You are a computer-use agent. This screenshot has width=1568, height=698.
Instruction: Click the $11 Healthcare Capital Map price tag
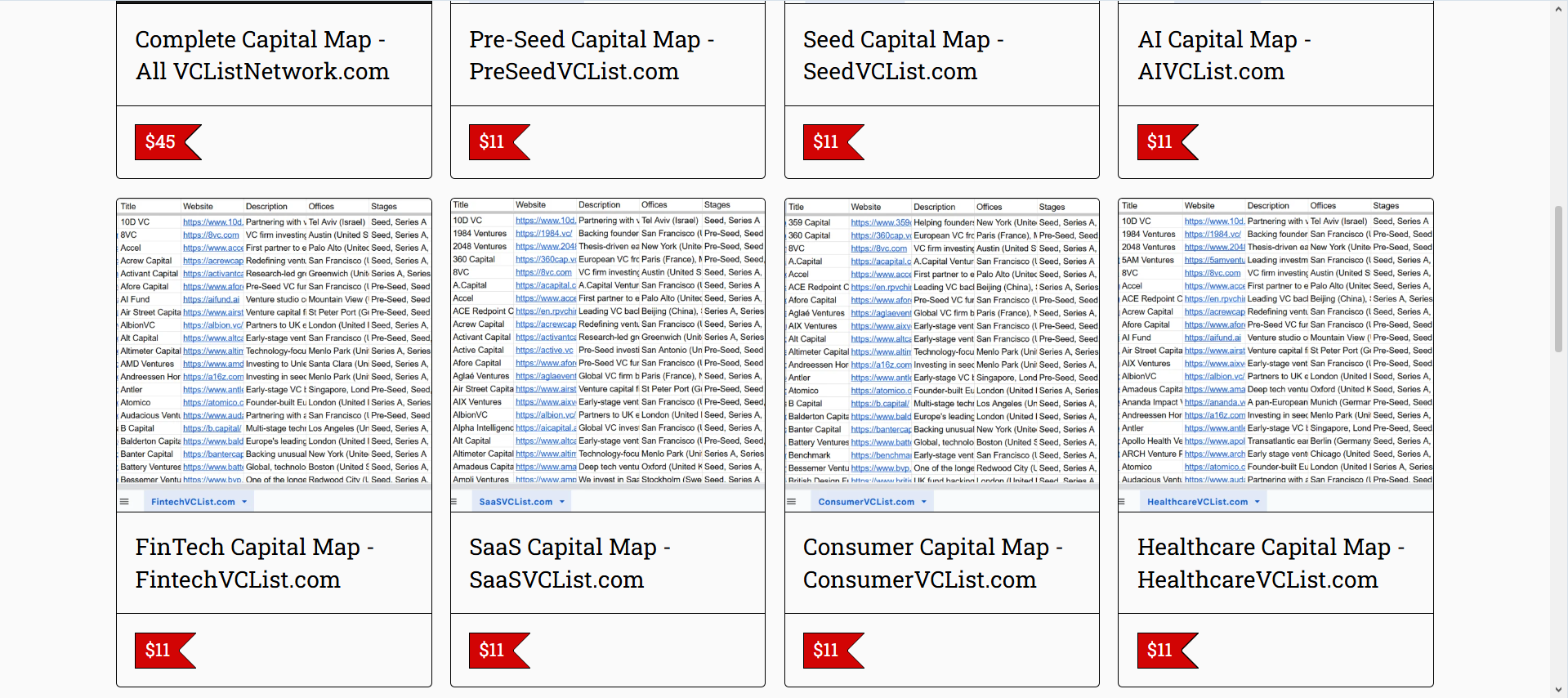(1168, 651)
